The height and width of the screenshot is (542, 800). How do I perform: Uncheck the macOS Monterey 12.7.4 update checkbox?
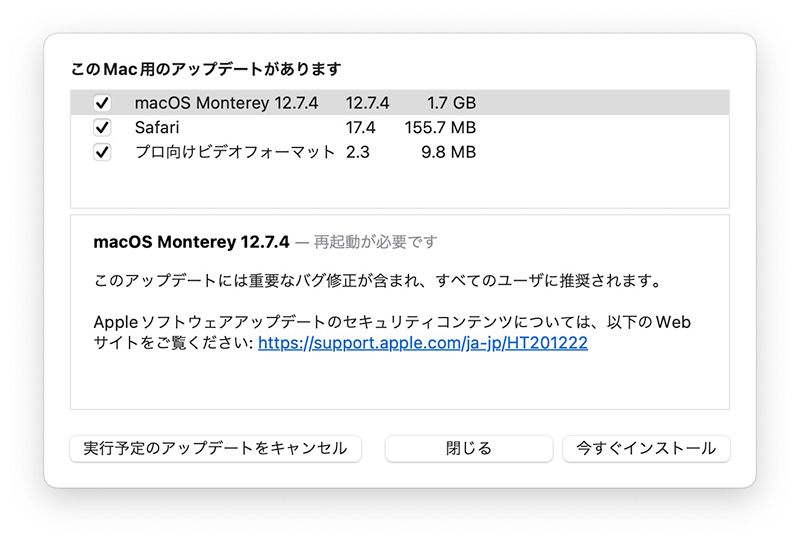point(102,103)
